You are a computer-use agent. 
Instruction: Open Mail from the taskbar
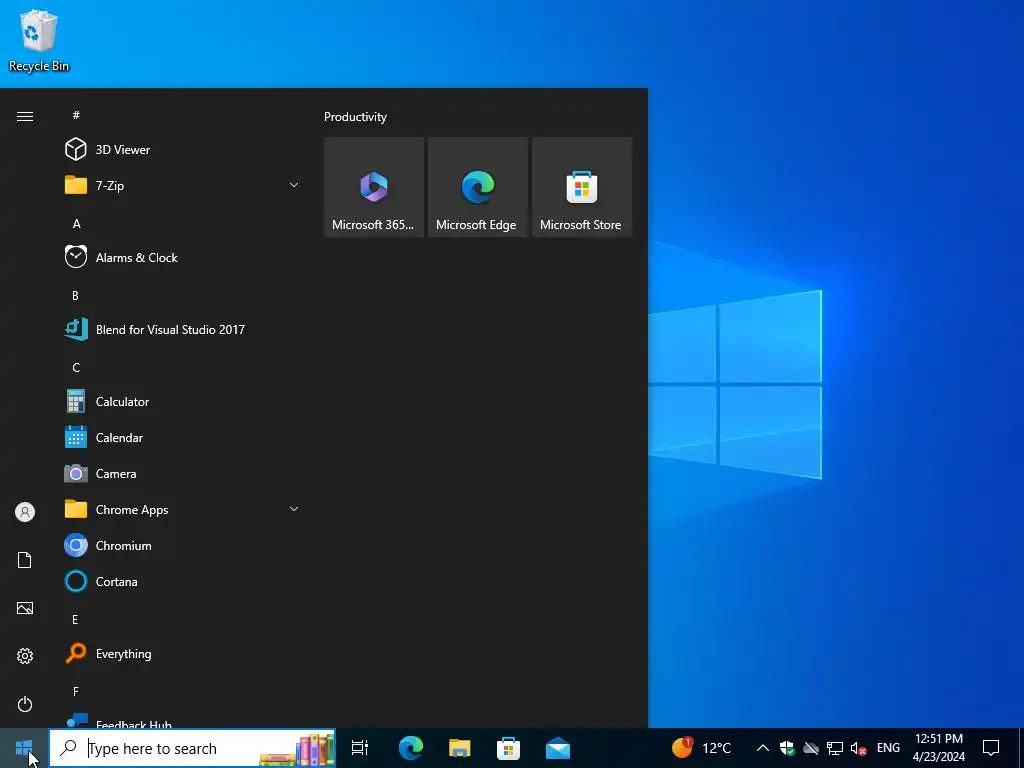[558, 748]
